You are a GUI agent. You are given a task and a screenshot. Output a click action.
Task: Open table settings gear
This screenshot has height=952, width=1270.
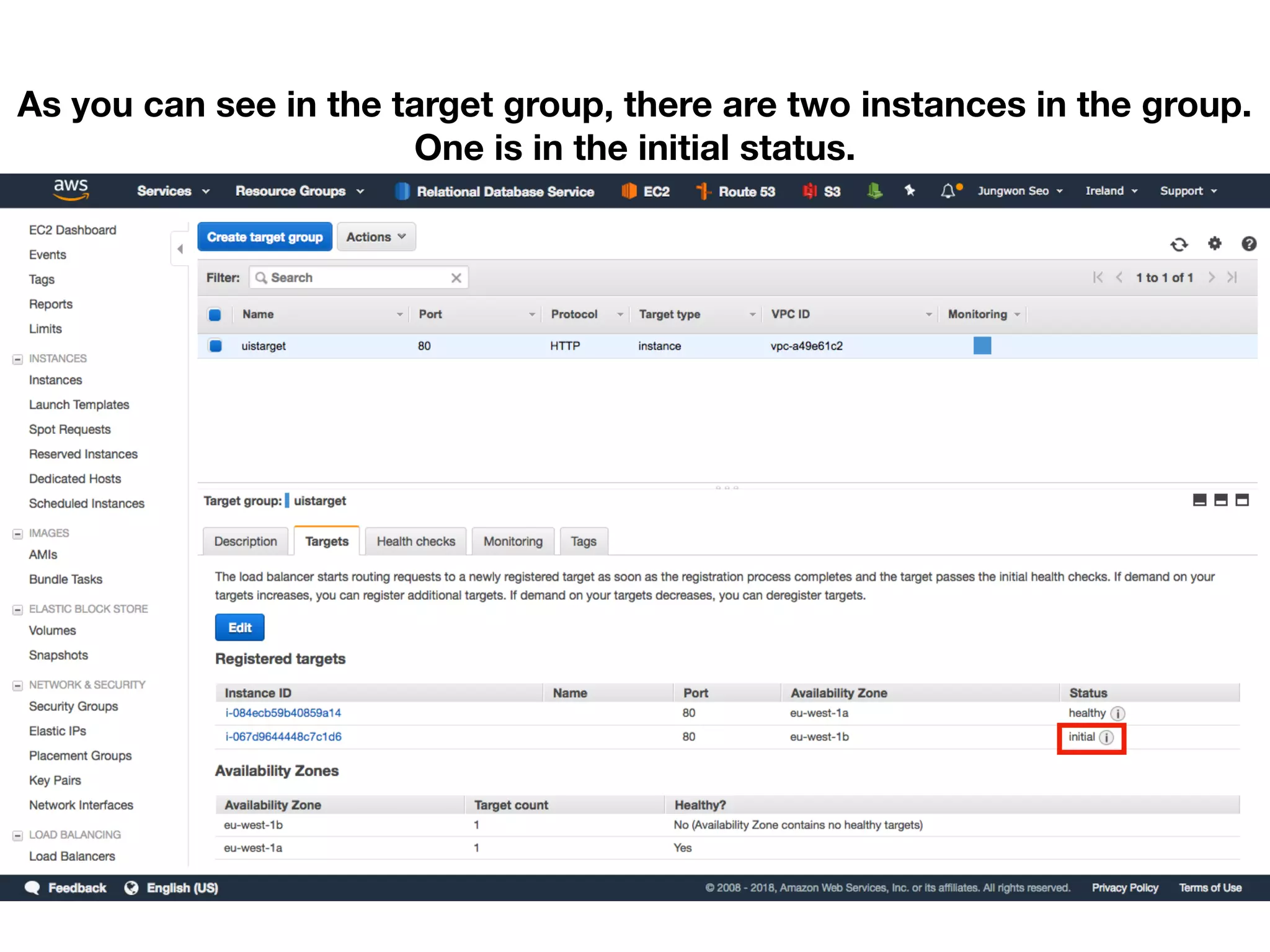pos(1214,244)
